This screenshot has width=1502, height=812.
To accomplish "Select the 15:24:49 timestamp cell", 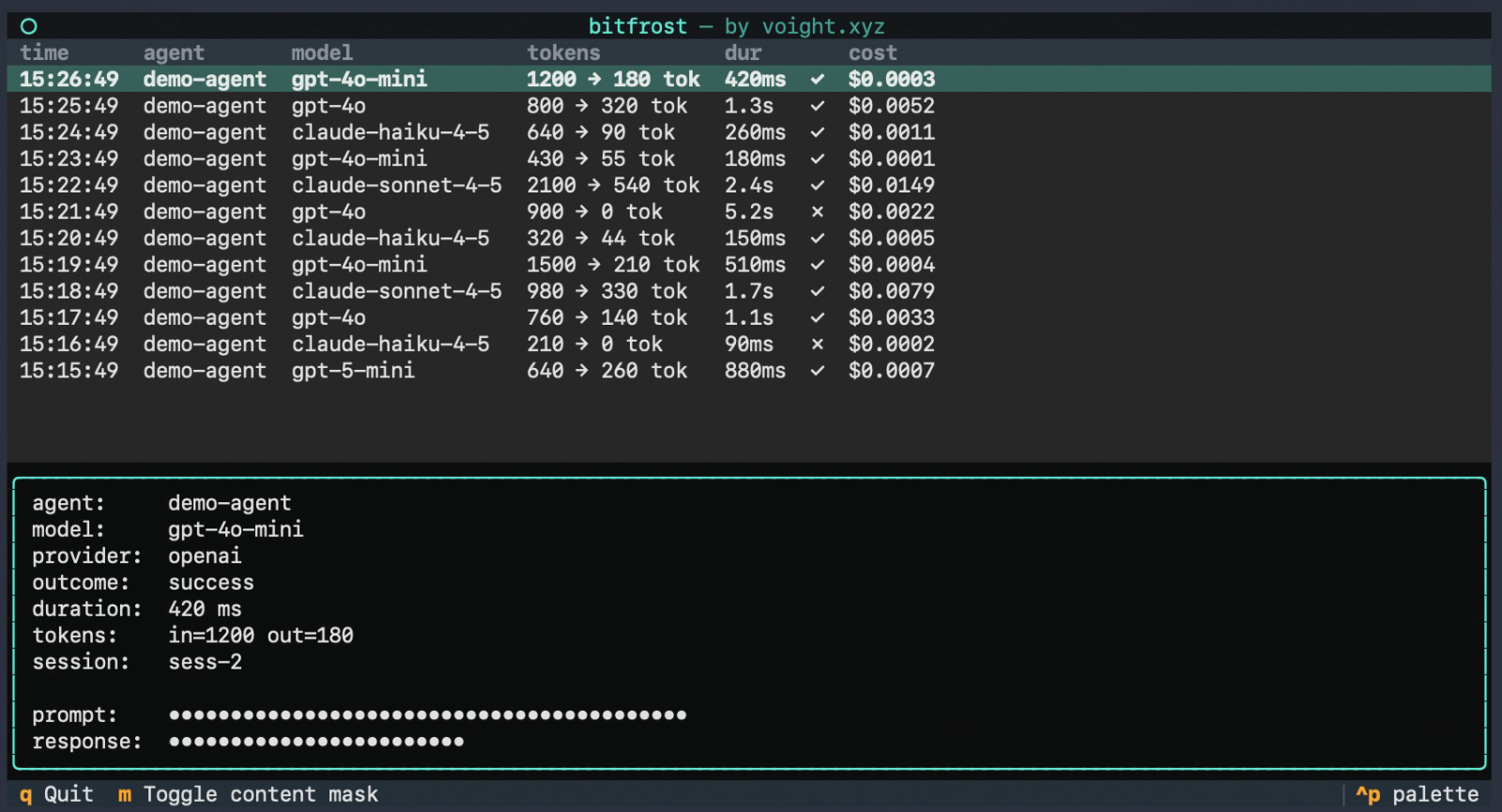I will click(x=69, y=132).
